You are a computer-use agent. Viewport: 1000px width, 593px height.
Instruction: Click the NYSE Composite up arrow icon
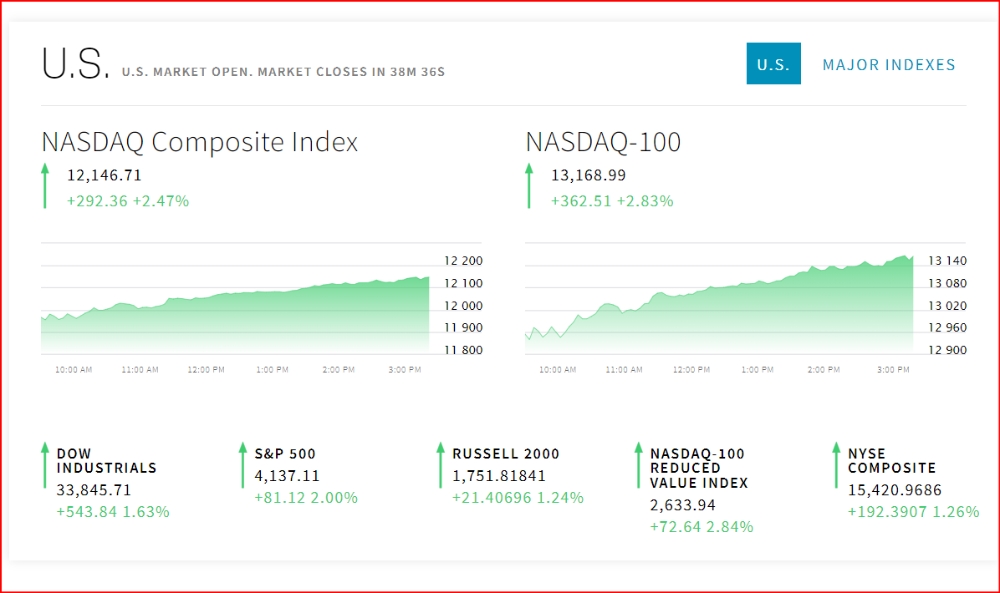[x=836, y=464]
